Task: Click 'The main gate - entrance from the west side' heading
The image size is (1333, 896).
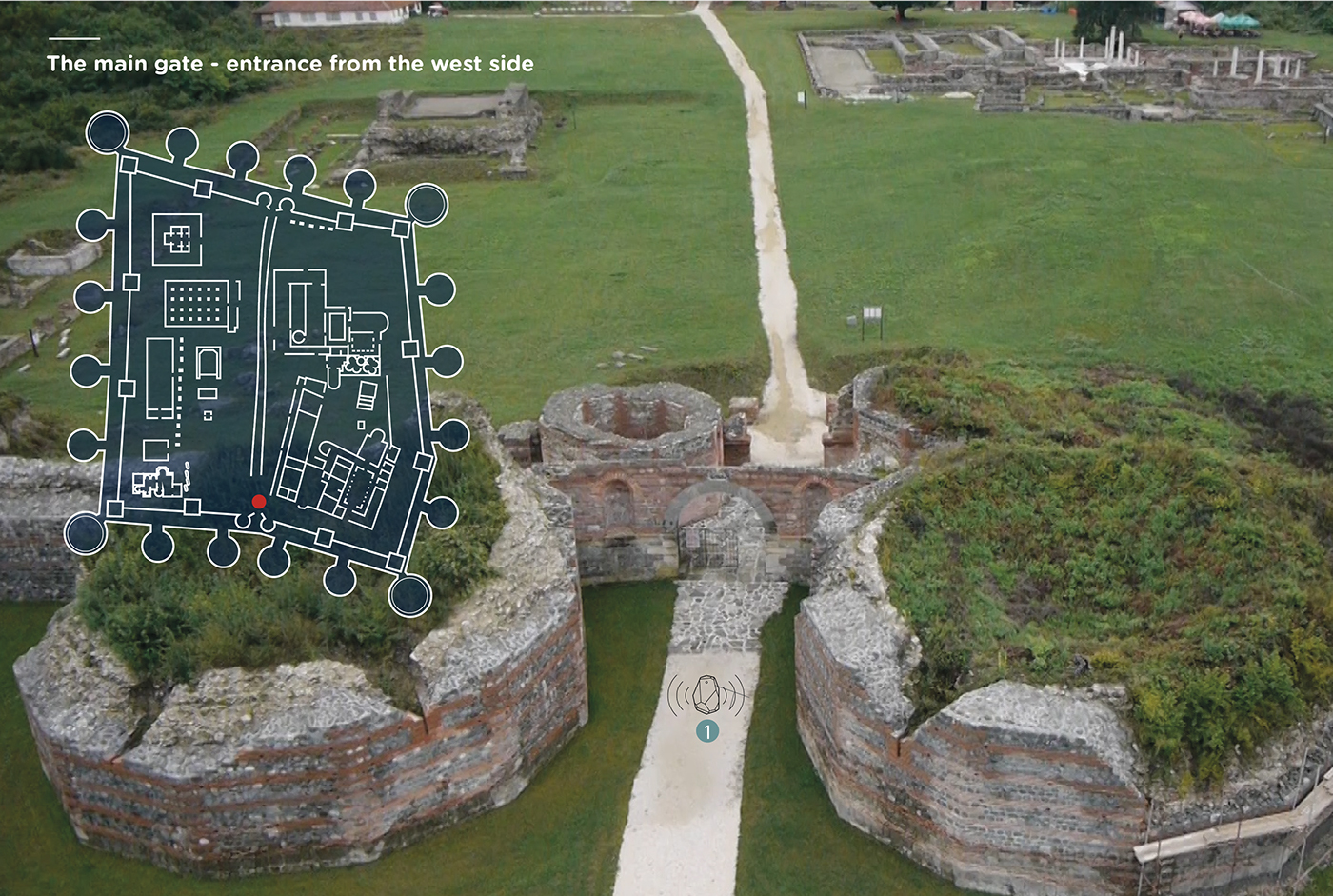Action: pos(290,64)
